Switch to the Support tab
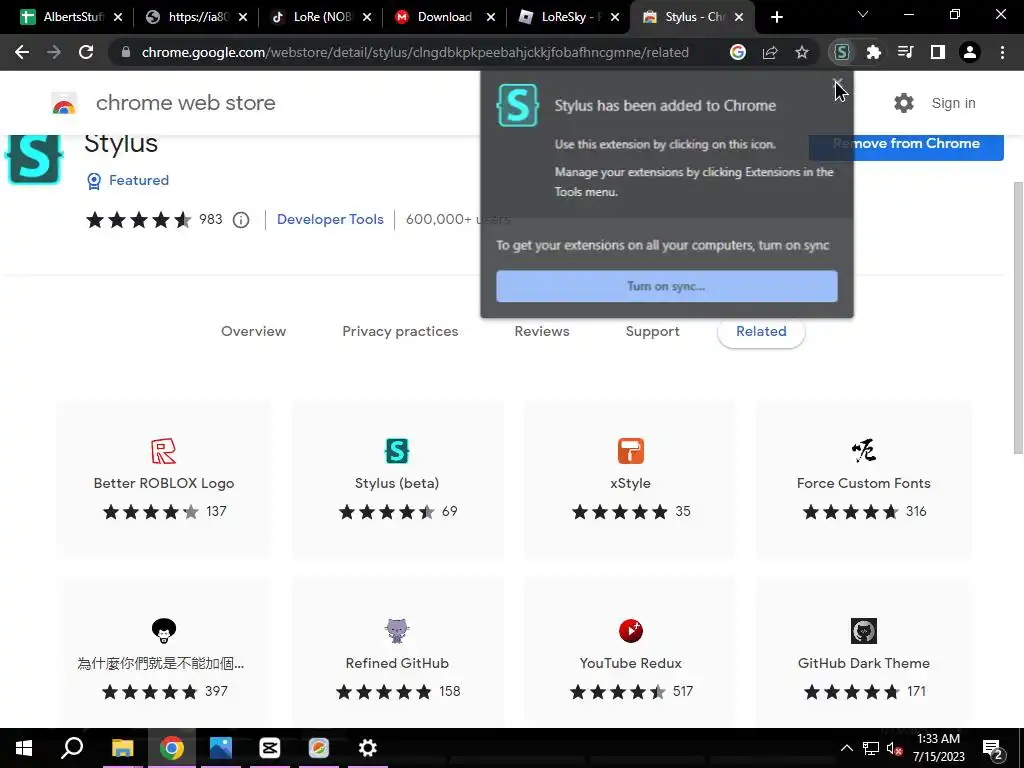The width and height of the screenshot is (1024, 768). (652, 331)
